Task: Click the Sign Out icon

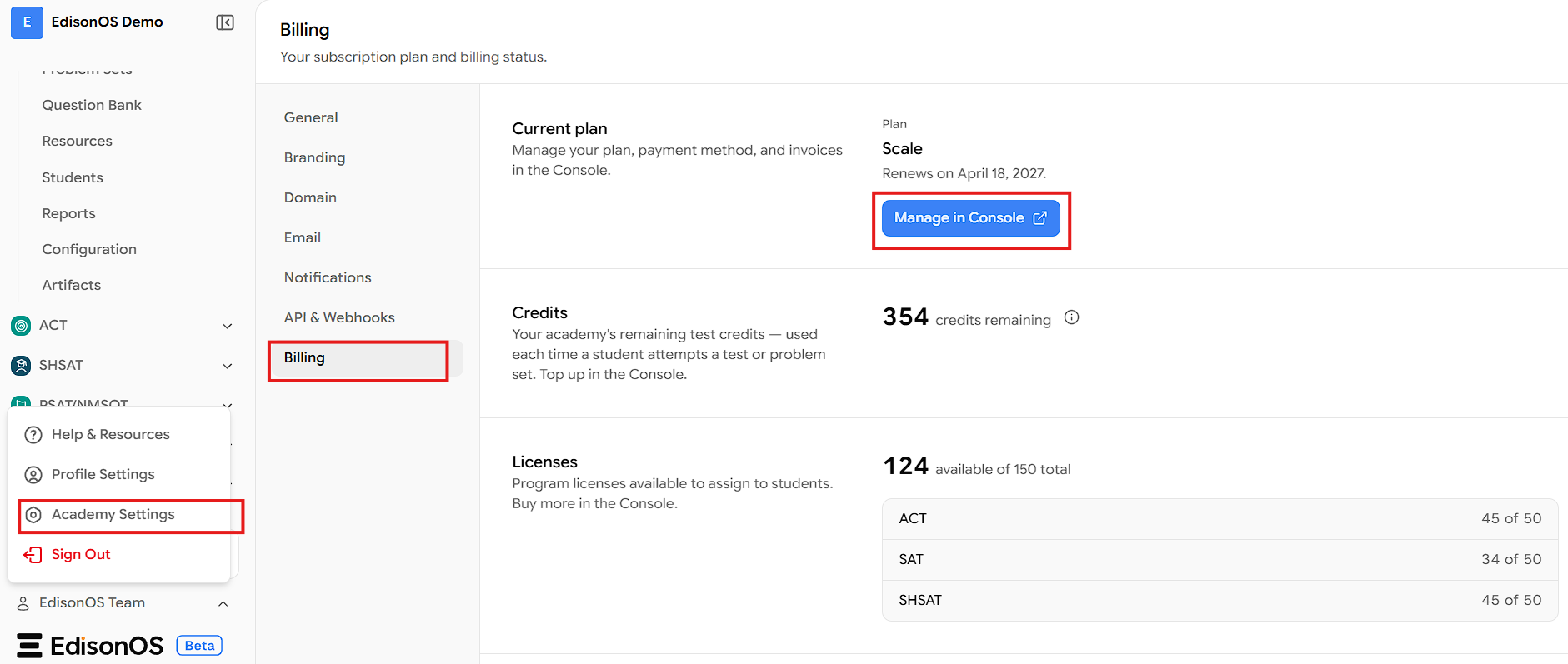Action: (33, 555)
